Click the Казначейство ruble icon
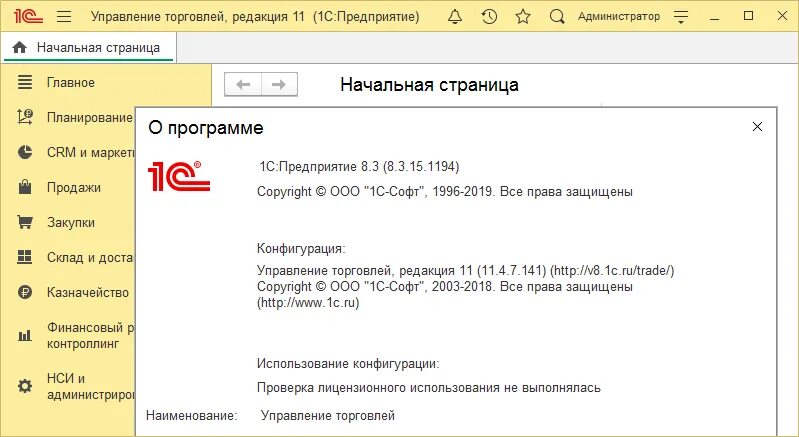 tap(24, 292)
